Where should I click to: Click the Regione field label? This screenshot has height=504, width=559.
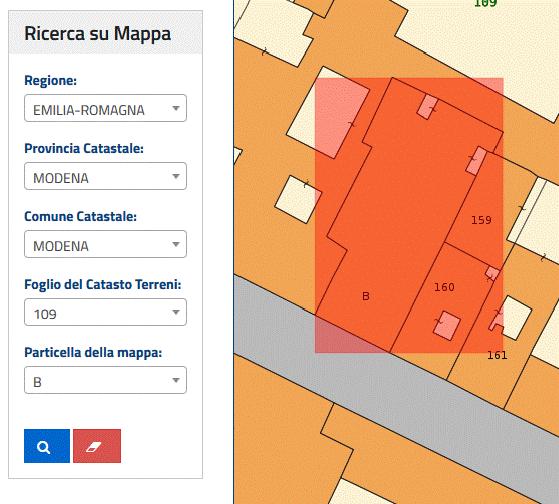51,80
